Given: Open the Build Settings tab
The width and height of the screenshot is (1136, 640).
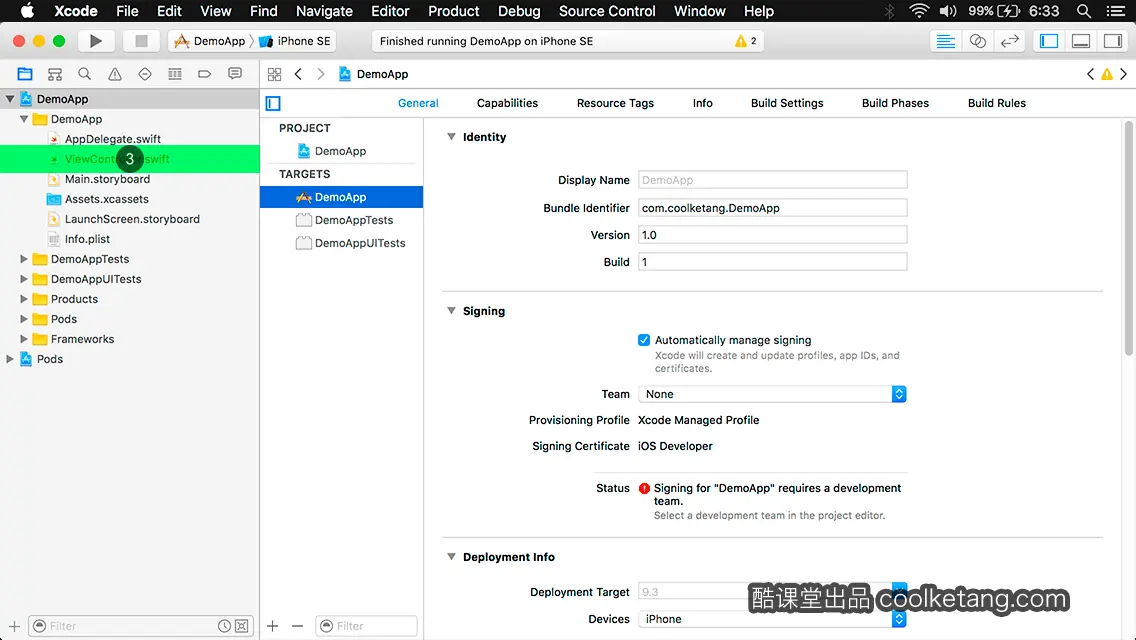Looking at the screenshot, I should pos(787,103).
